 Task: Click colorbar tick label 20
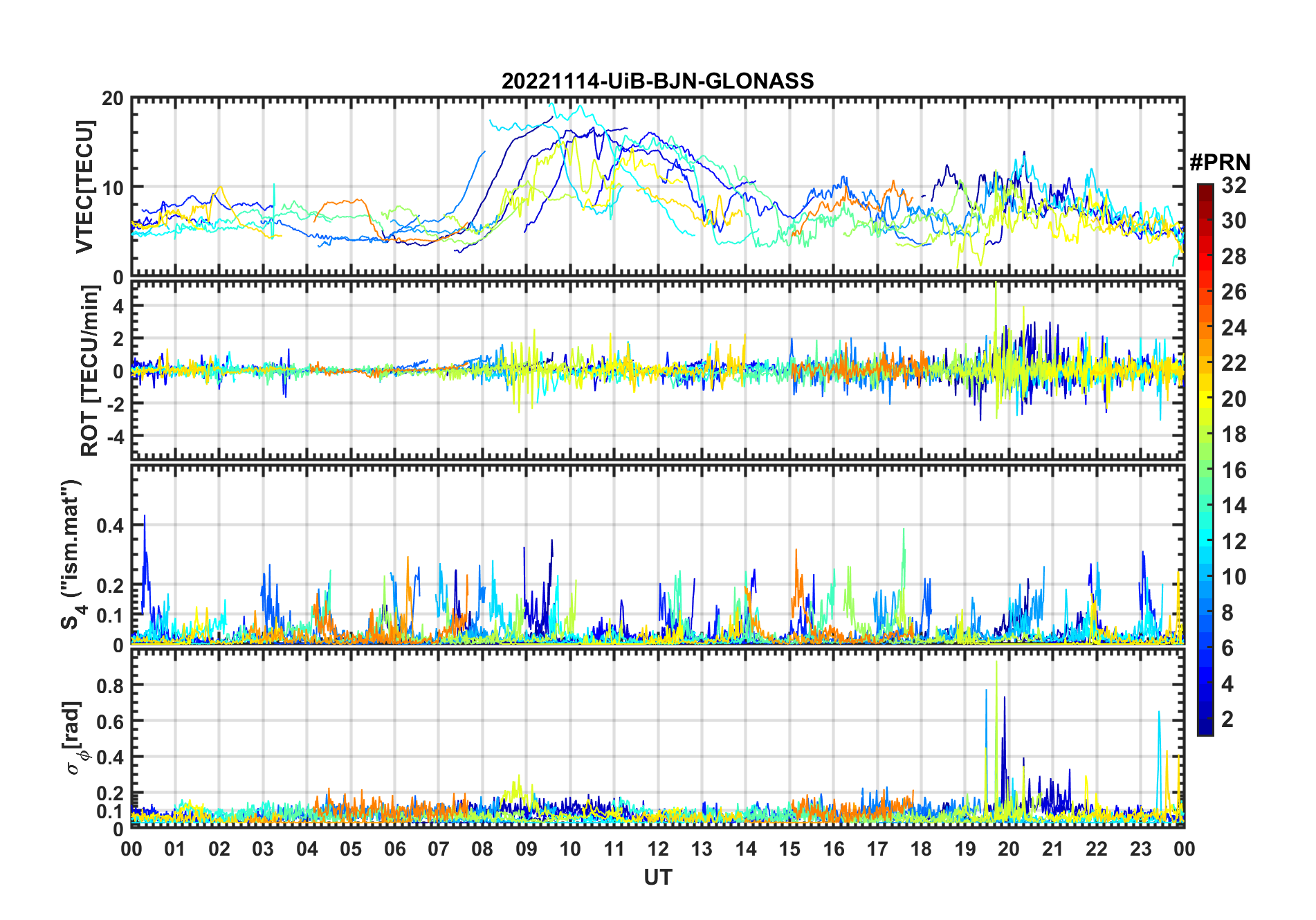(1234, 398)
